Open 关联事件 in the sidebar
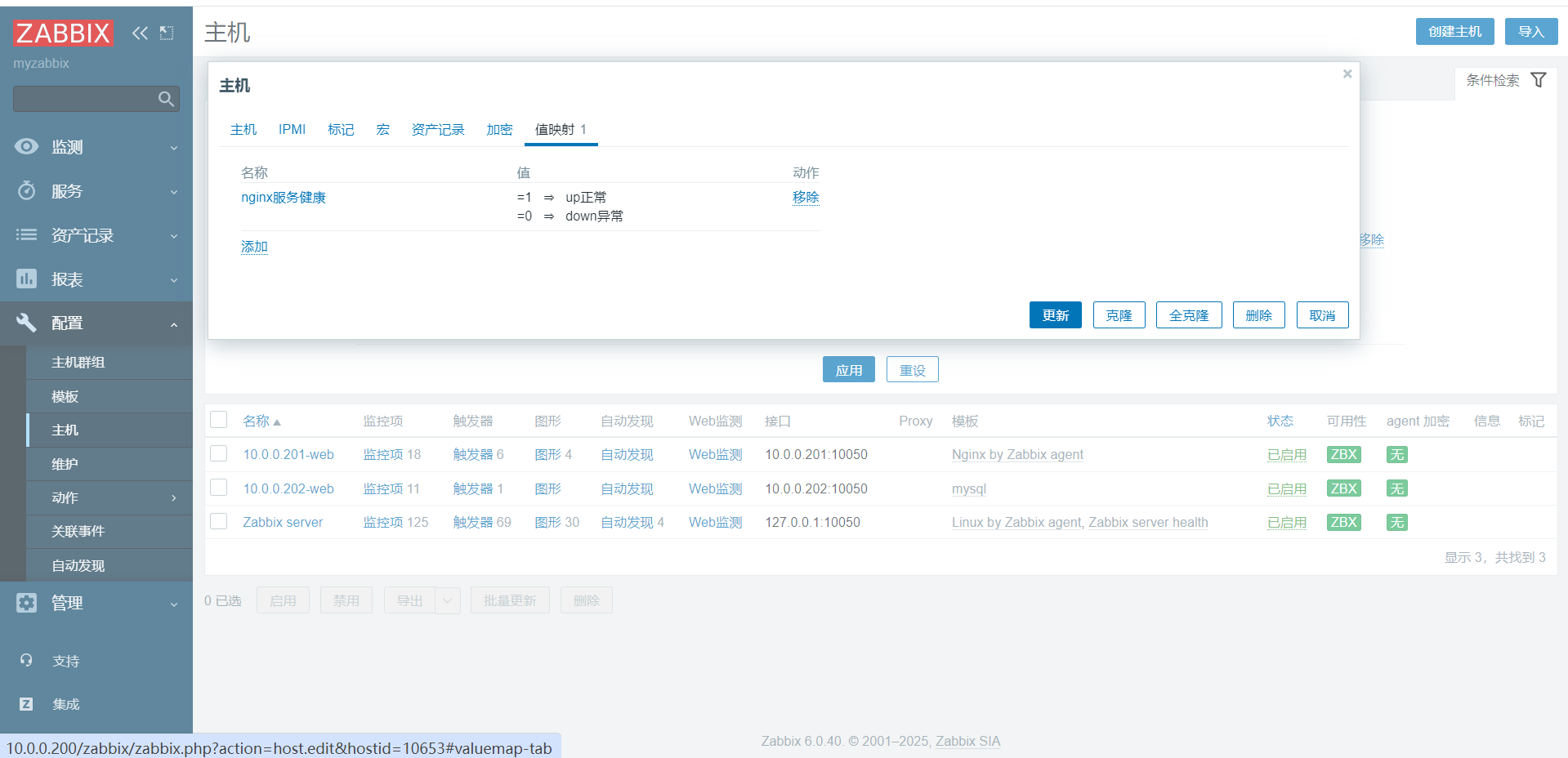Screen dimensions: 1568x758 click(x=109, y=532)
